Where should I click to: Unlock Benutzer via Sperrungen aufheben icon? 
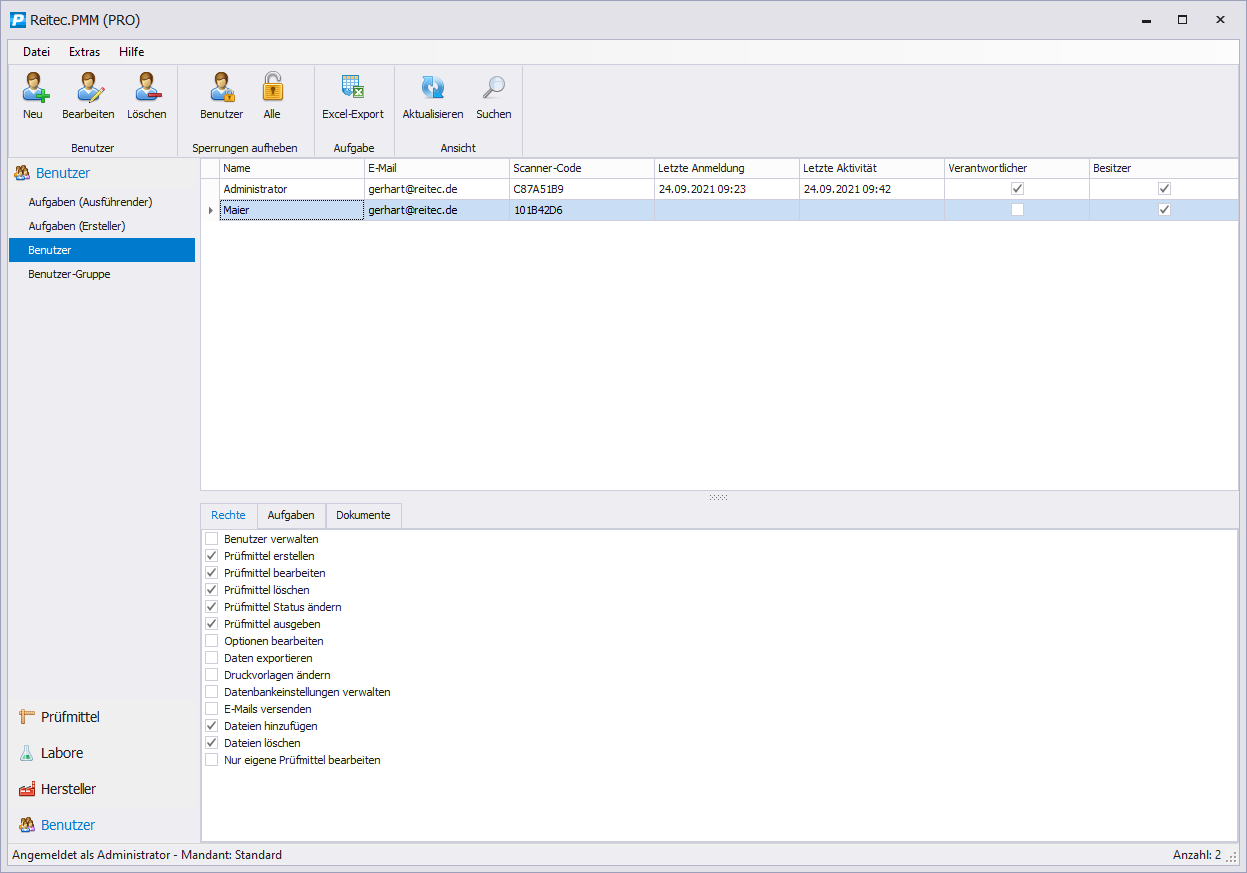tap(221, 89)
